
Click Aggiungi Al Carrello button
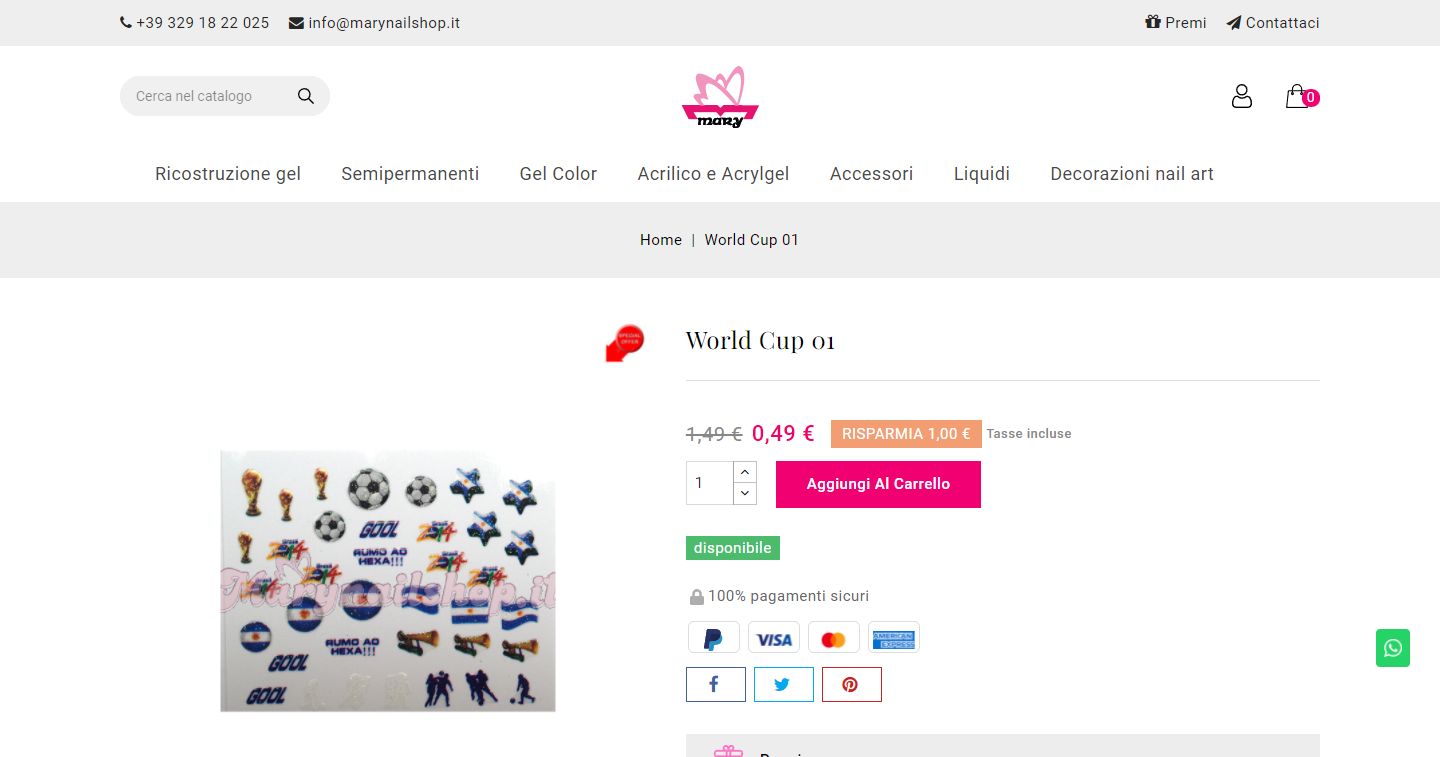(878, 484)
